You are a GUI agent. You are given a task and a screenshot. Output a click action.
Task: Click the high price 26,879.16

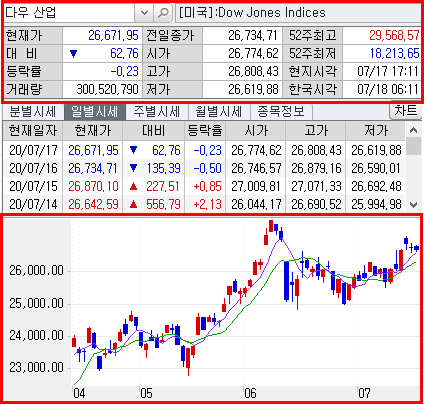tap(316, 168)
